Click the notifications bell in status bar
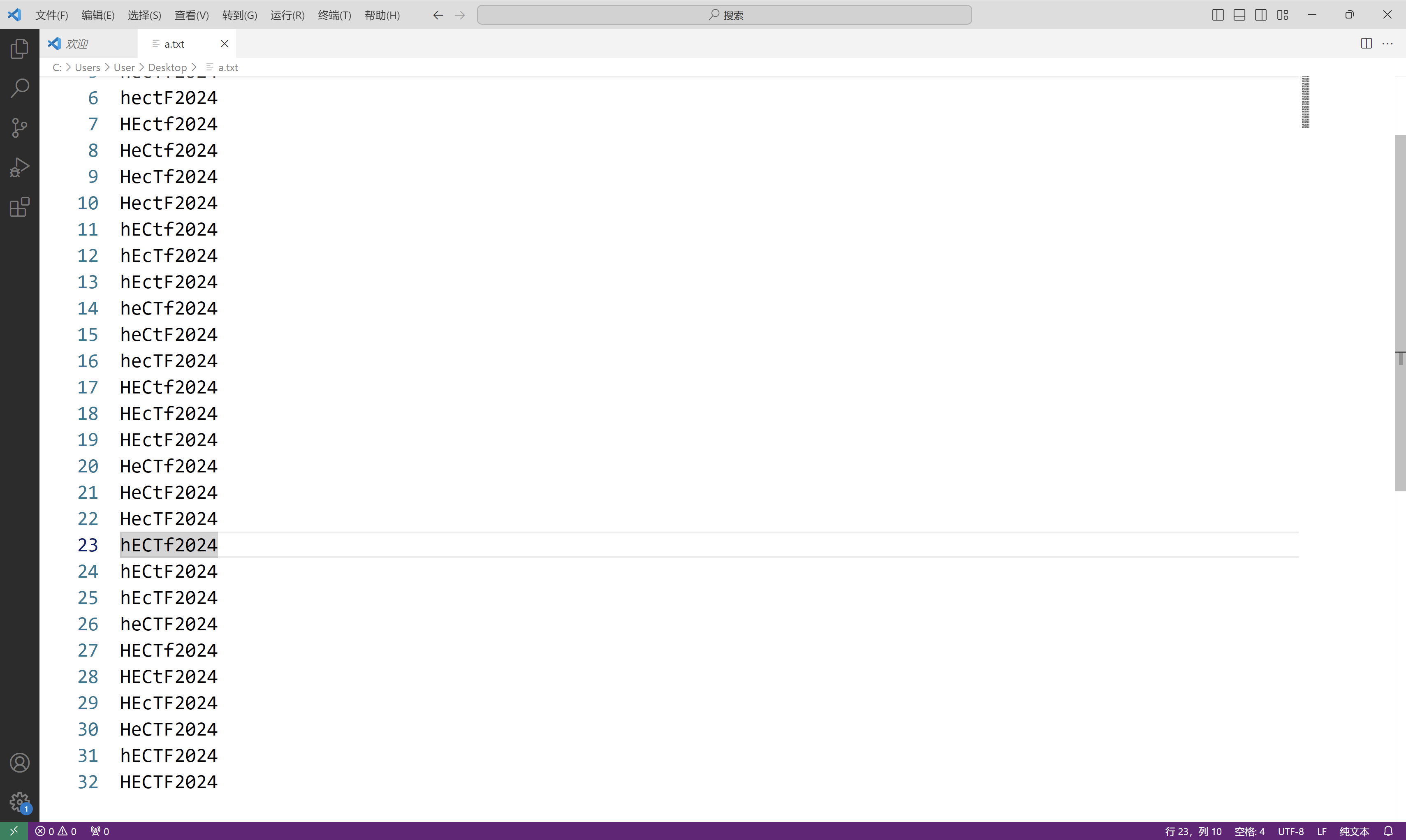The width and height of the screenshot is (1406, 840). [1388, 831]
